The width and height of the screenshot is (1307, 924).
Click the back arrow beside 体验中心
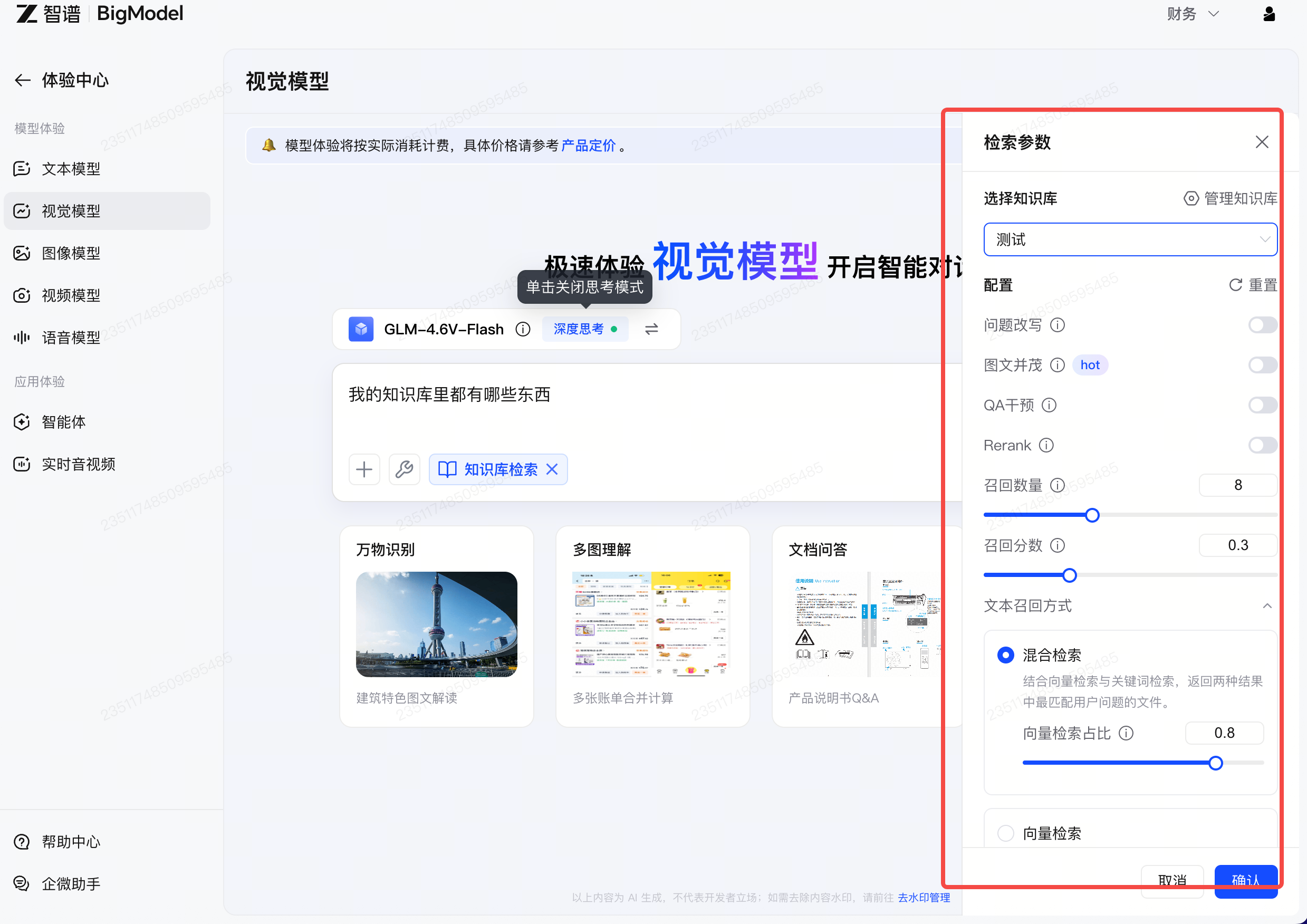[x=22, y=80]
